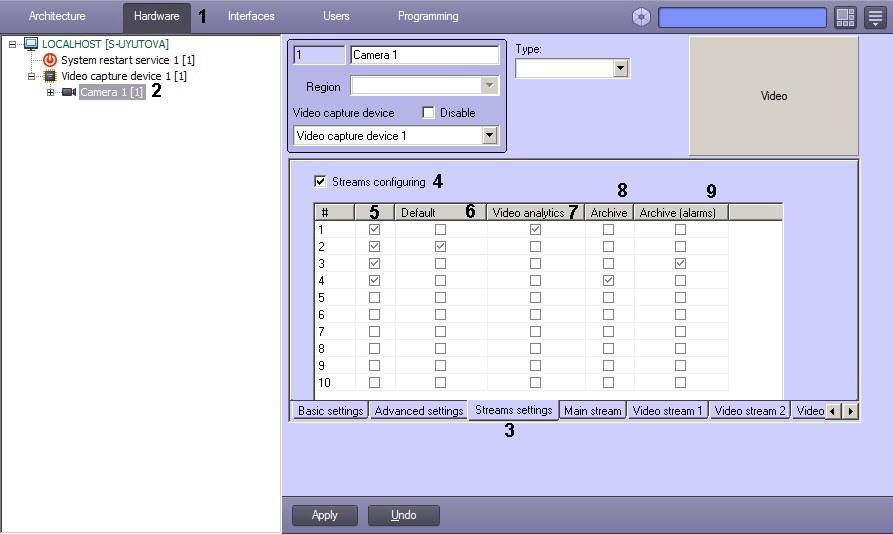Click the Video capture device chip icon
Screen dimensions: 893x534
(50, 76)
